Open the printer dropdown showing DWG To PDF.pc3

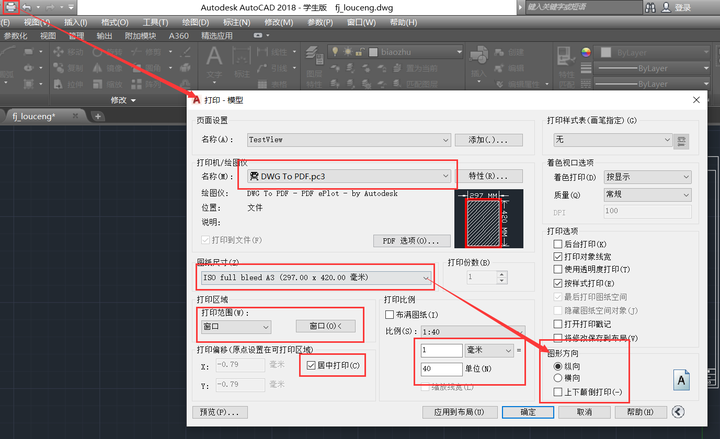point(349,176)
